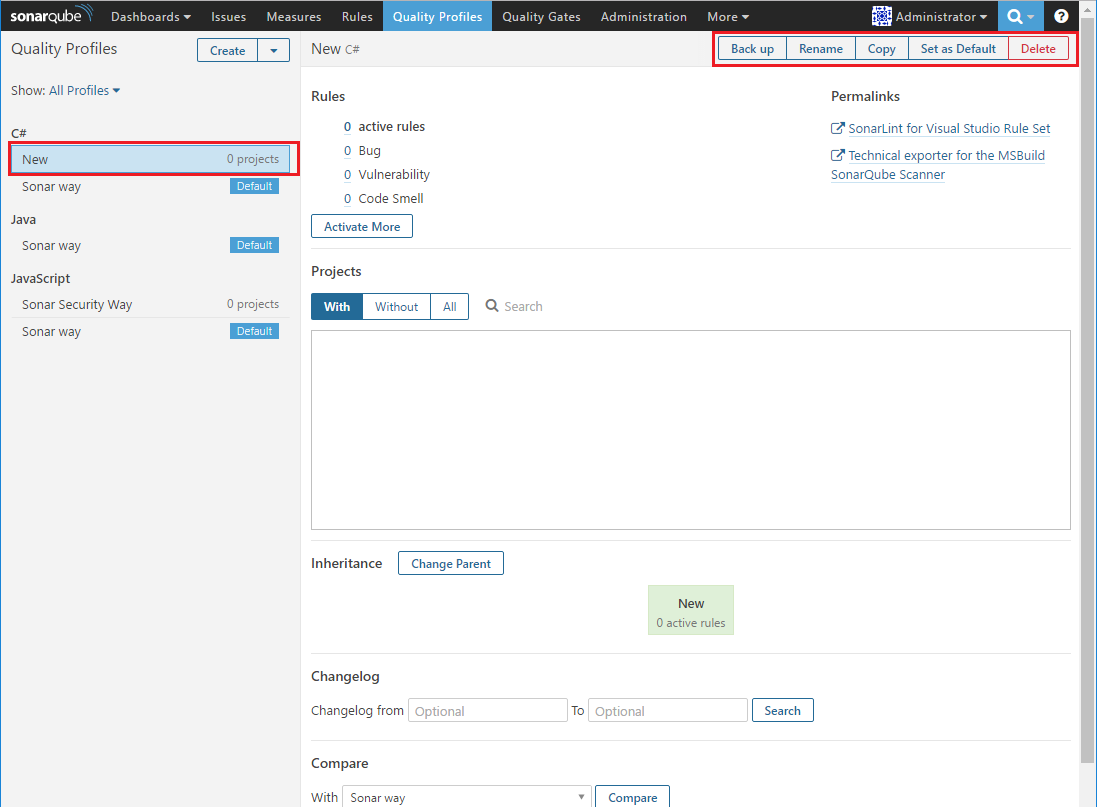Select the Sonar Security Way profile
This screenshot has height=807, width=1097.
tap(150, 304)
